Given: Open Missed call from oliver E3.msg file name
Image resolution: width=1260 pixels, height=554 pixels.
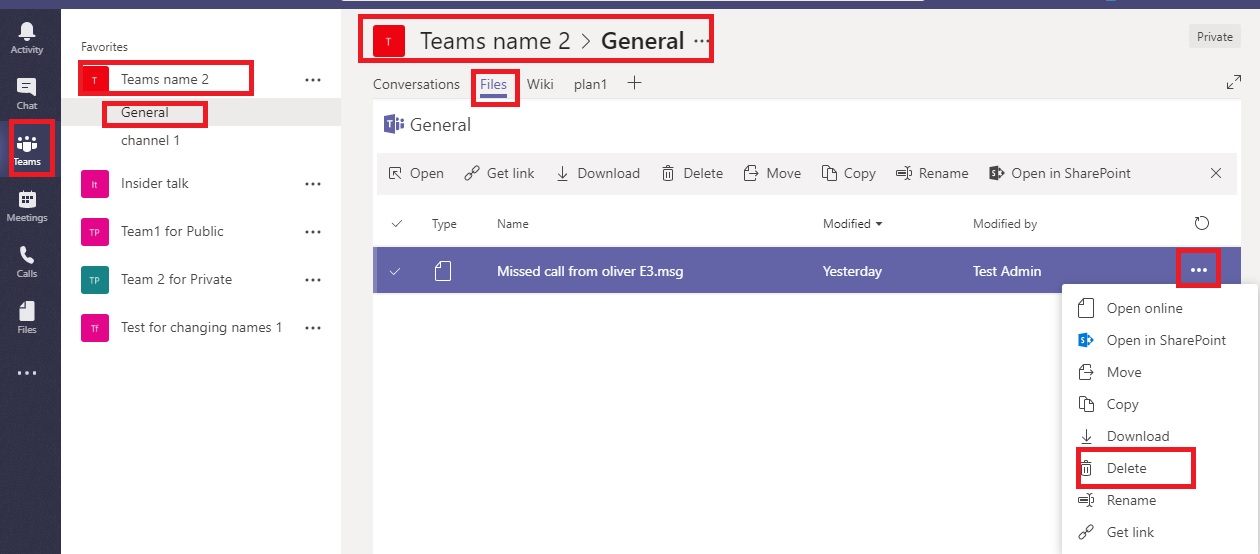Looking at the screenshot, I should coord(590,271).
